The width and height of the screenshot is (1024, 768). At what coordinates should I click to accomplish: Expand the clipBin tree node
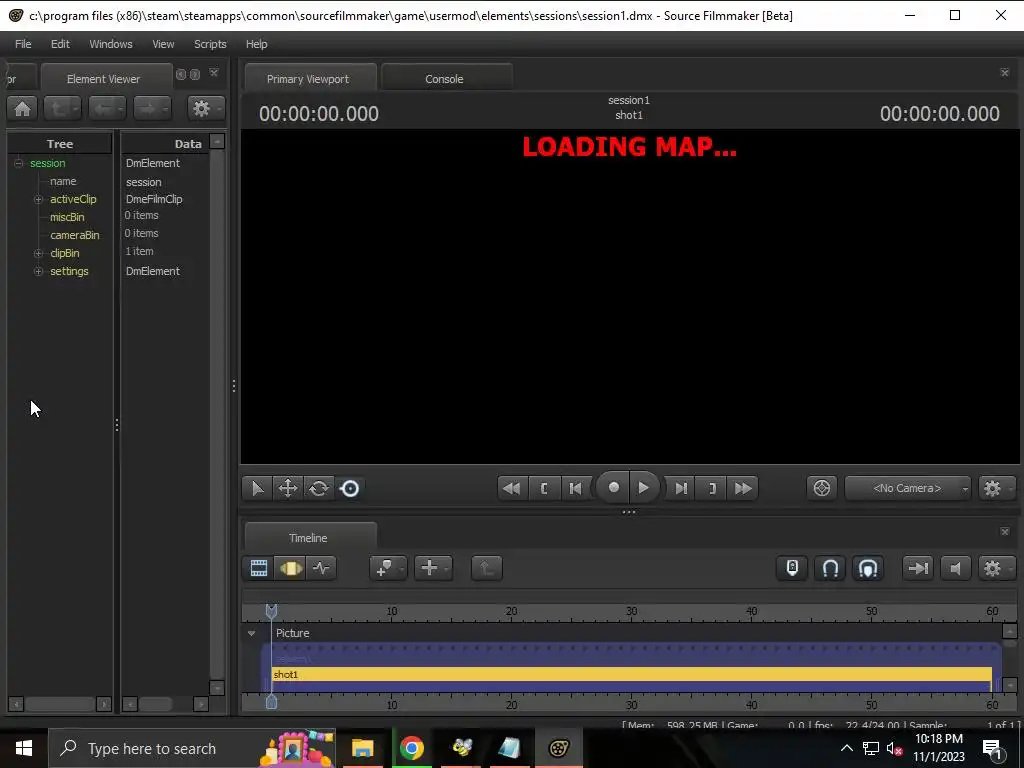click(x=39, y=253)
